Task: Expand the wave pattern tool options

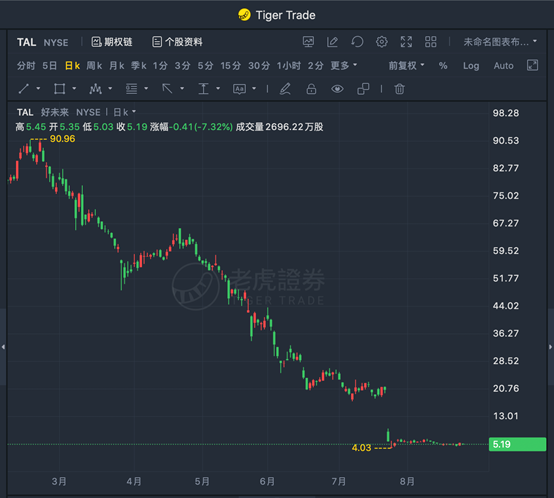Action: [x=110, y=89]
